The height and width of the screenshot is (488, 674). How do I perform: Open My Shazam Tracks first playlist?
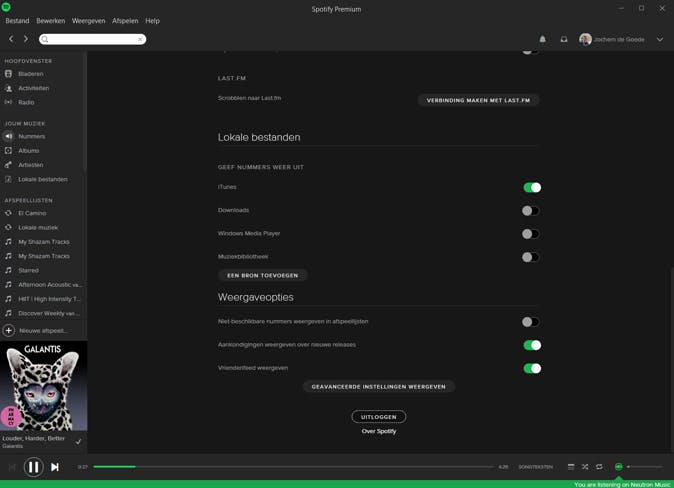(44, 242)
